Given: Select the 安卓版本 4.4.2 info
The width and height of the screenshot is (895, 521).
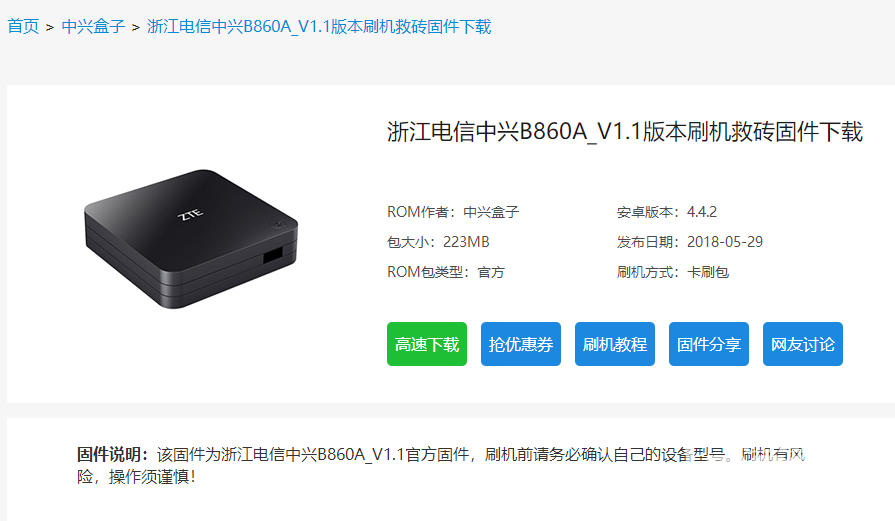Looking at the screenshot, I should [x=667, y=212].
